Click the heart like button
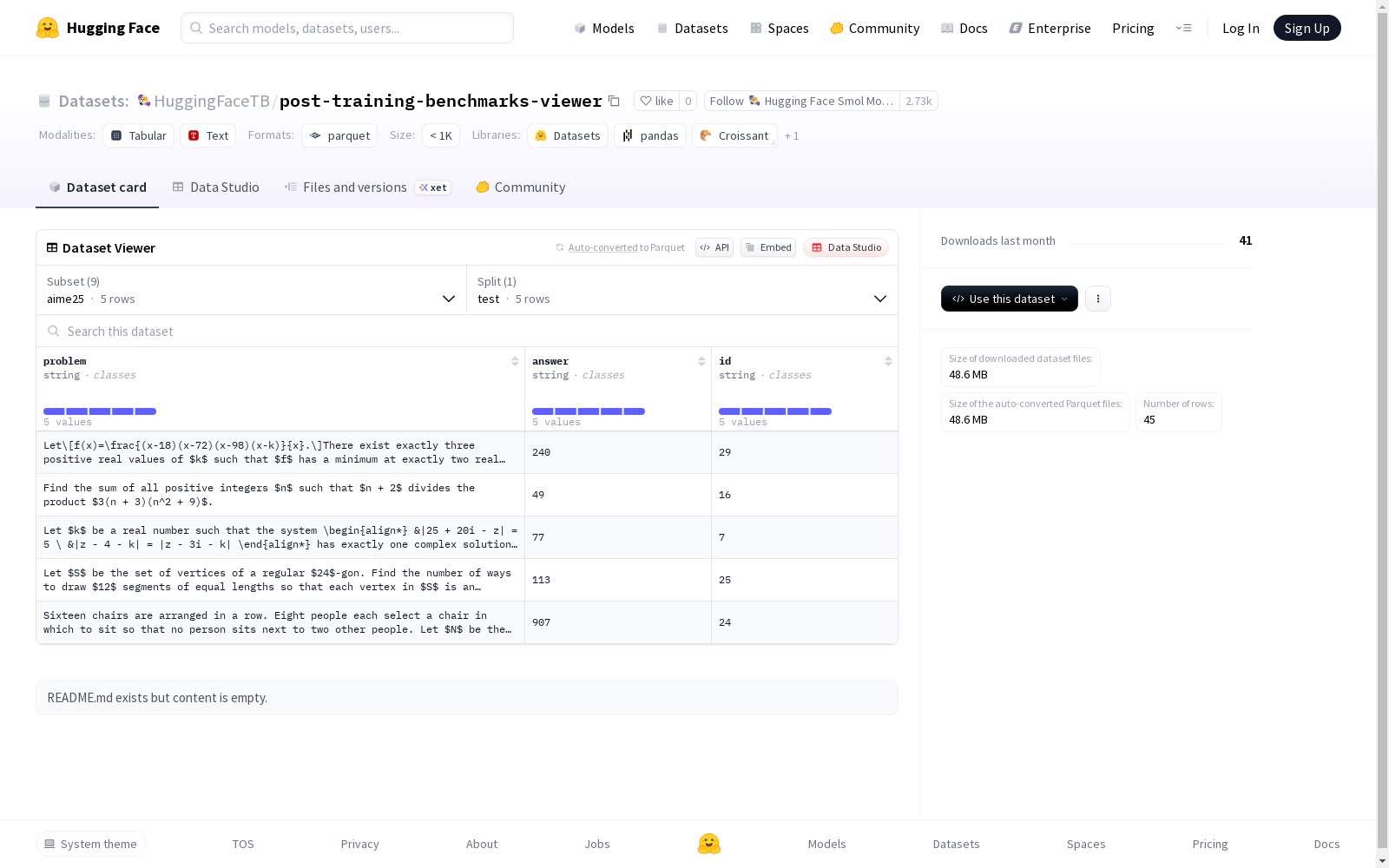Image resolution: width=1389 pixels, height=868 pixels. point(656,101)
